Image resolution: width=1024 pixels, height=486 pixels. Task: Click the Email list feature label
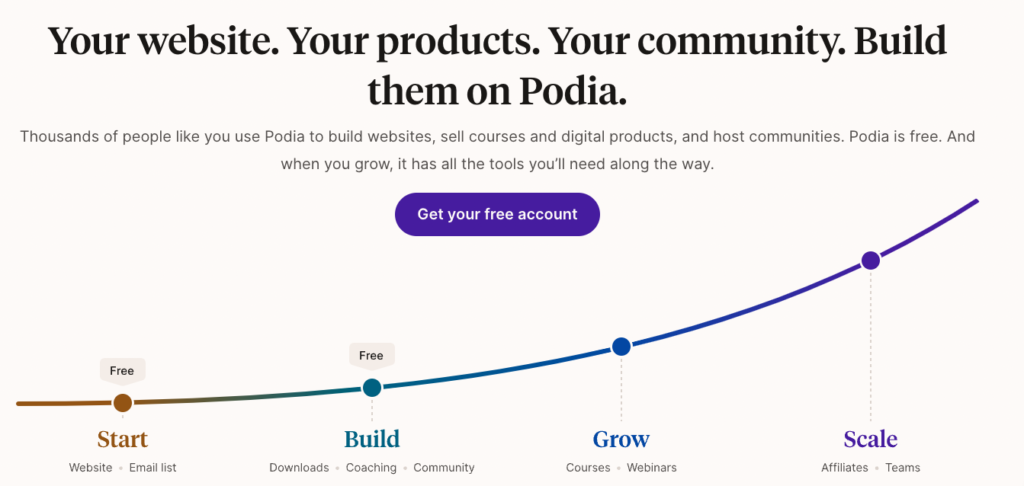(153, 468)
